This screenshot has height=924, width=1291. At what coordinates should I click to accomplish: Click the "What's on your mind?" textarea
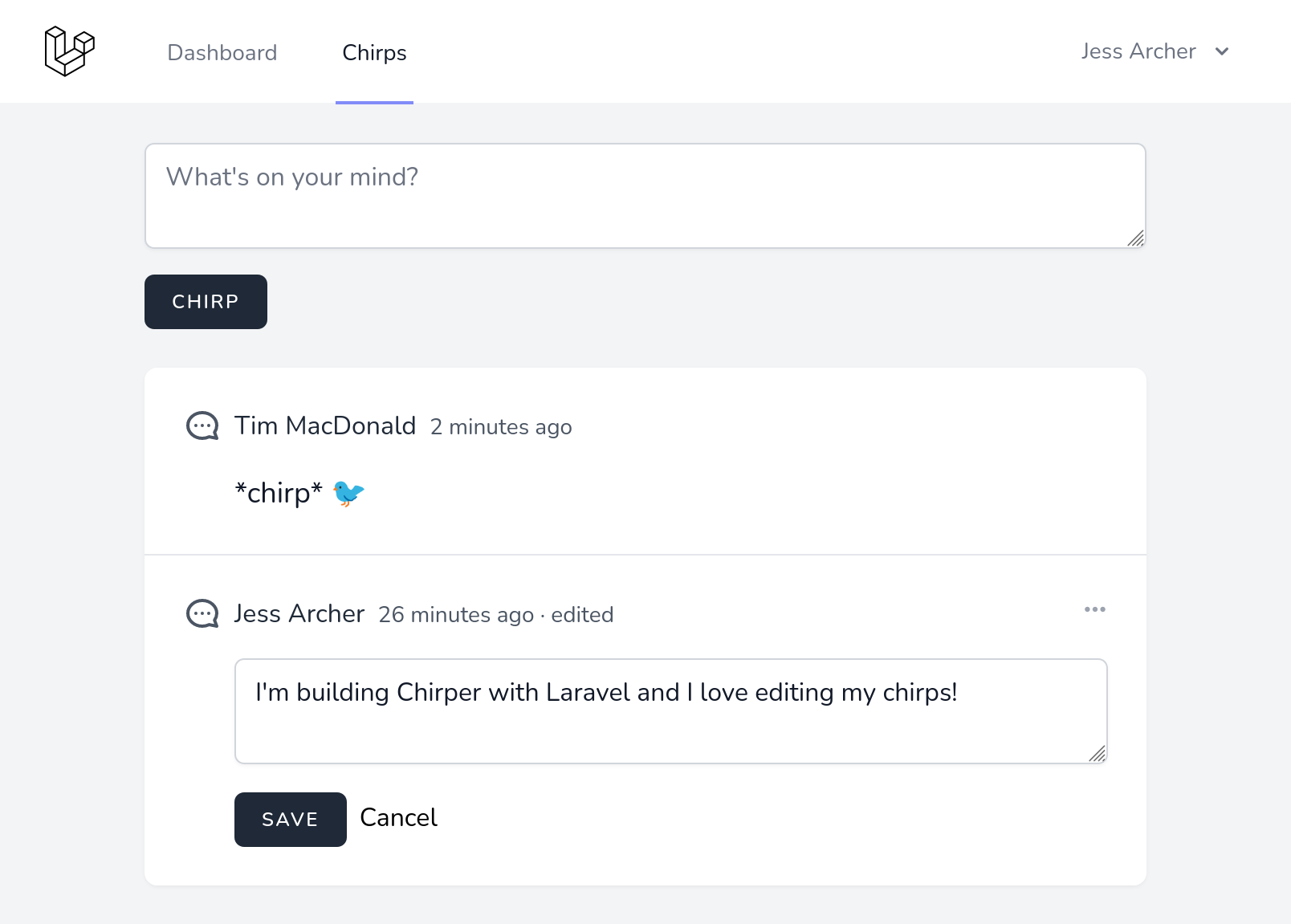coord(645,196)
